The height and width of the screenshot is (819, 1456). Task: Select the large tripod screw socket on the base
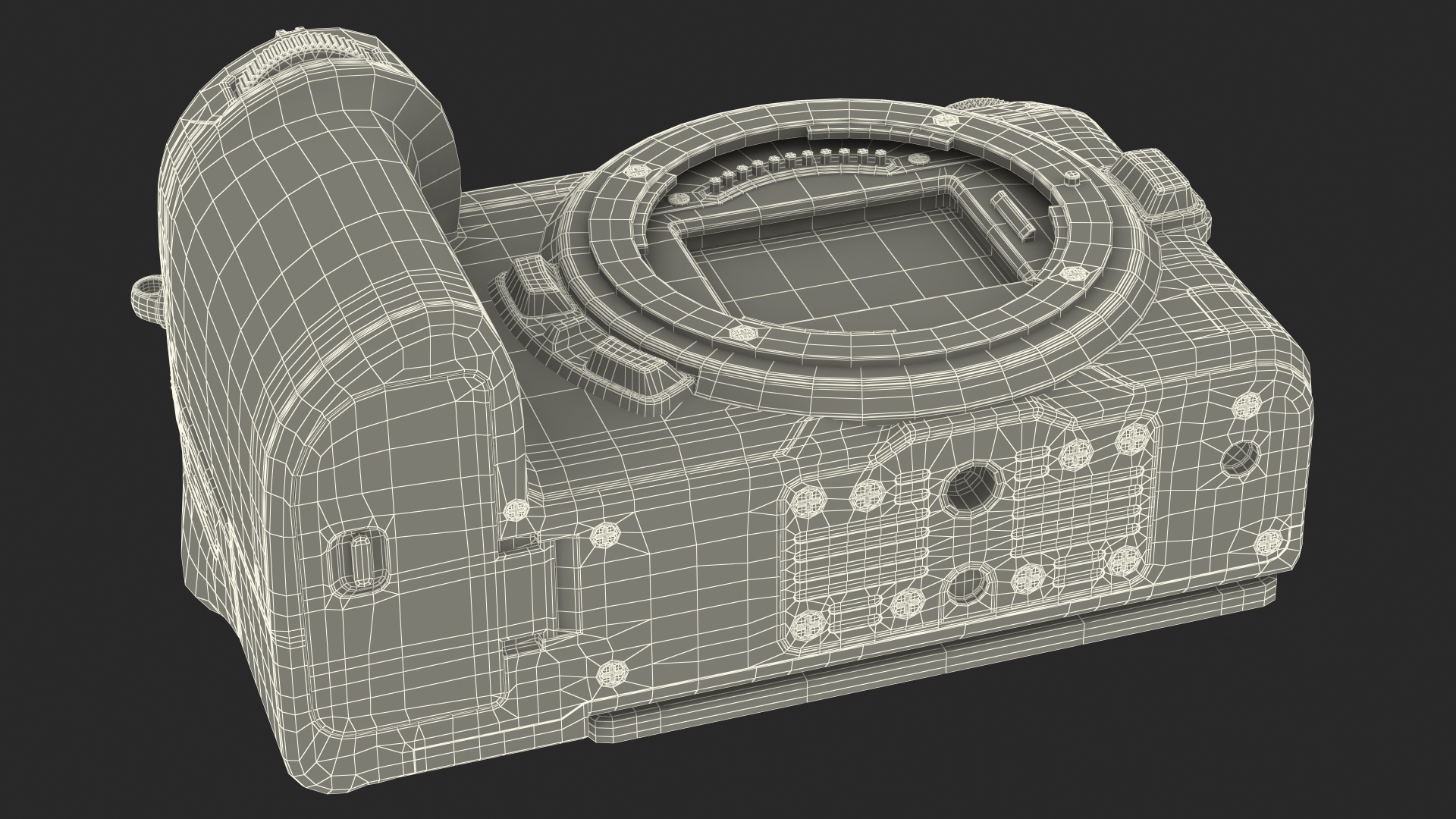(971, 487)
